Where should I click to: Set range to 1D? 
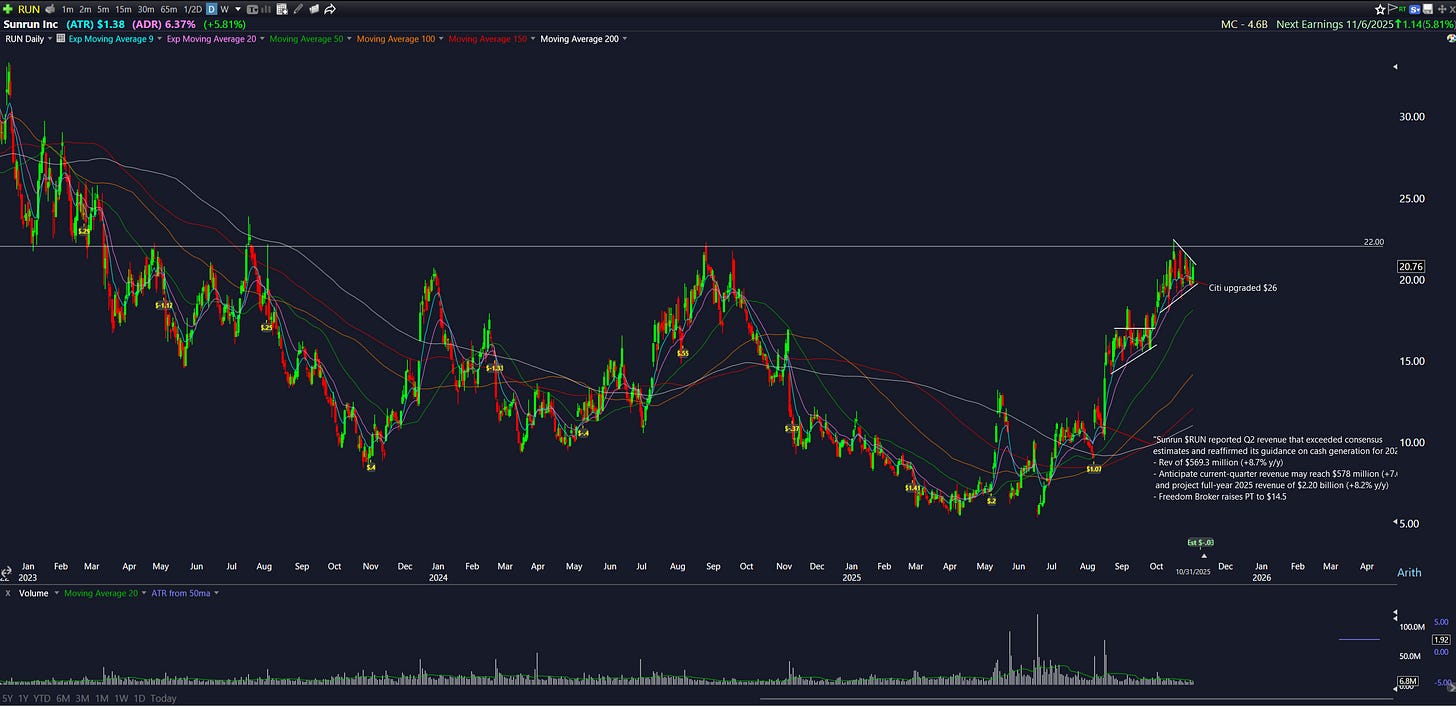tap(139, 698)
